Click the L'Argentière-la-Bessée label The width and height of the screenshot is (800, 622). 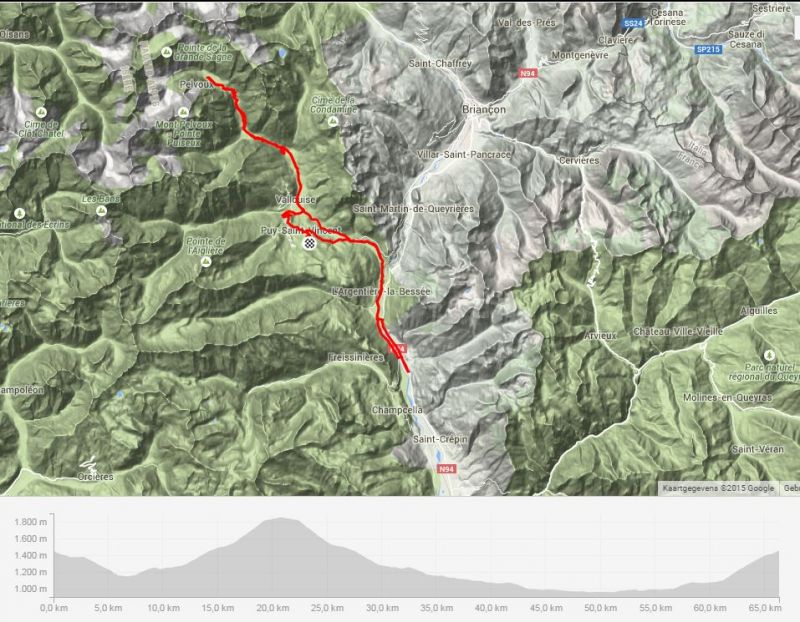381,291
